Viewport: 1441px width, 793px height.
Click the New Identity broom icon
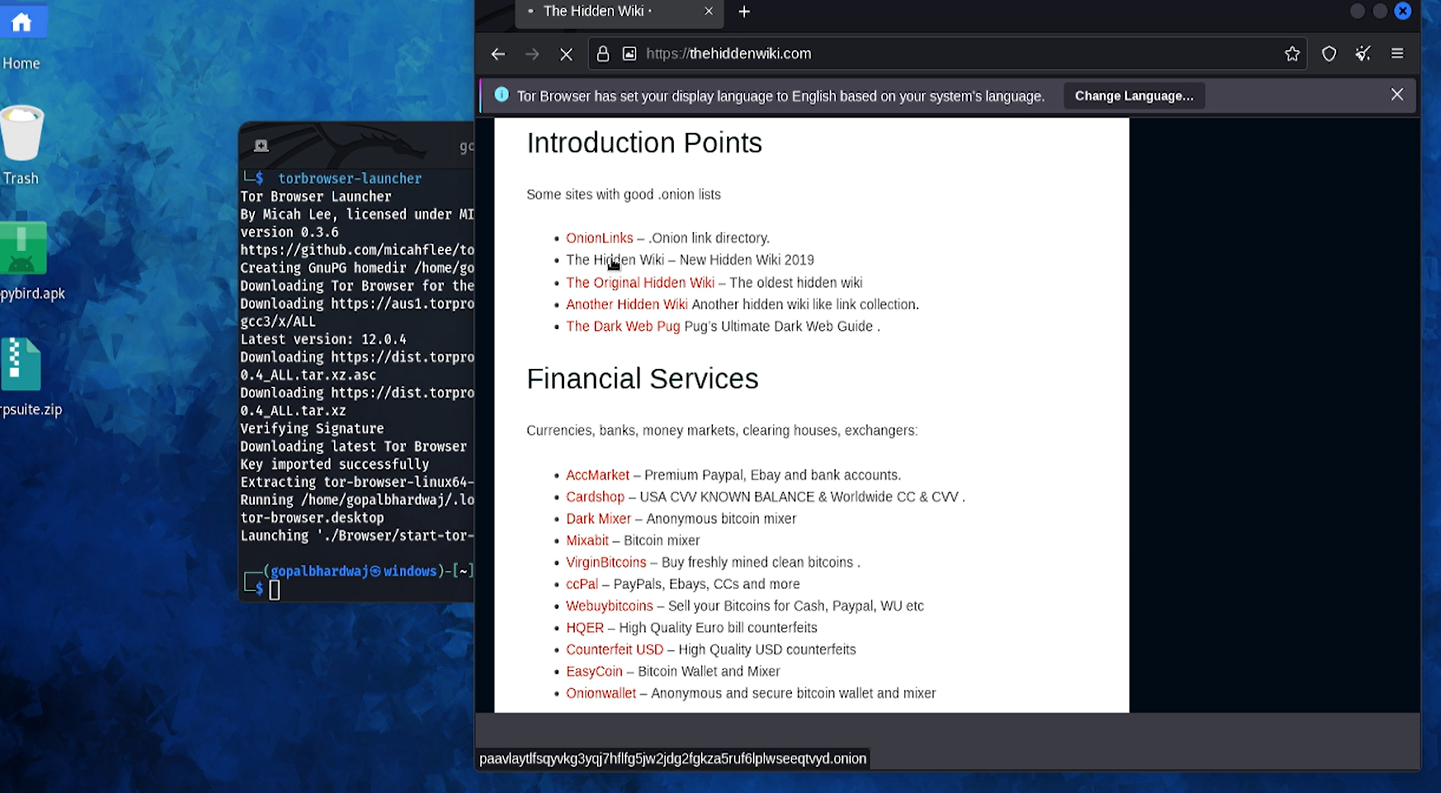[x=1363, y=54]
